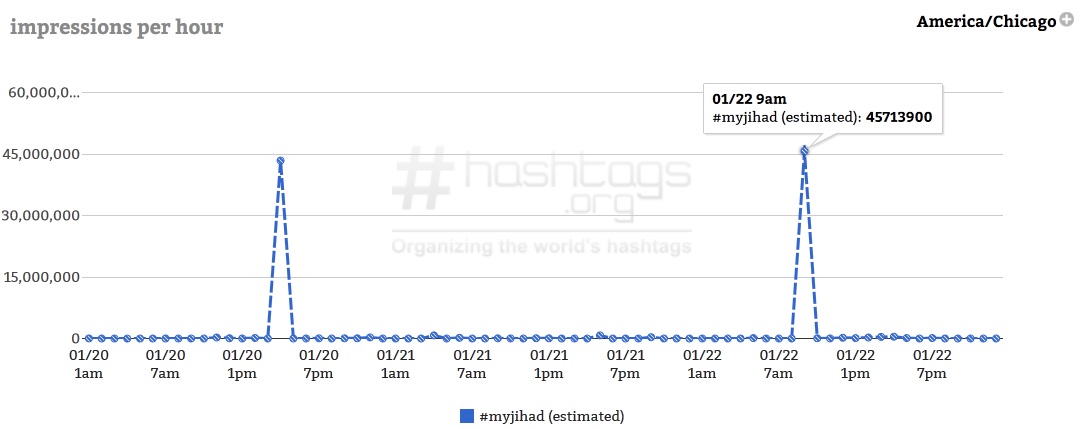Viewport: 1081px width, 429px height.
Task: Open the America/Chicago timezone selector
Action: [x=986, y=22]
